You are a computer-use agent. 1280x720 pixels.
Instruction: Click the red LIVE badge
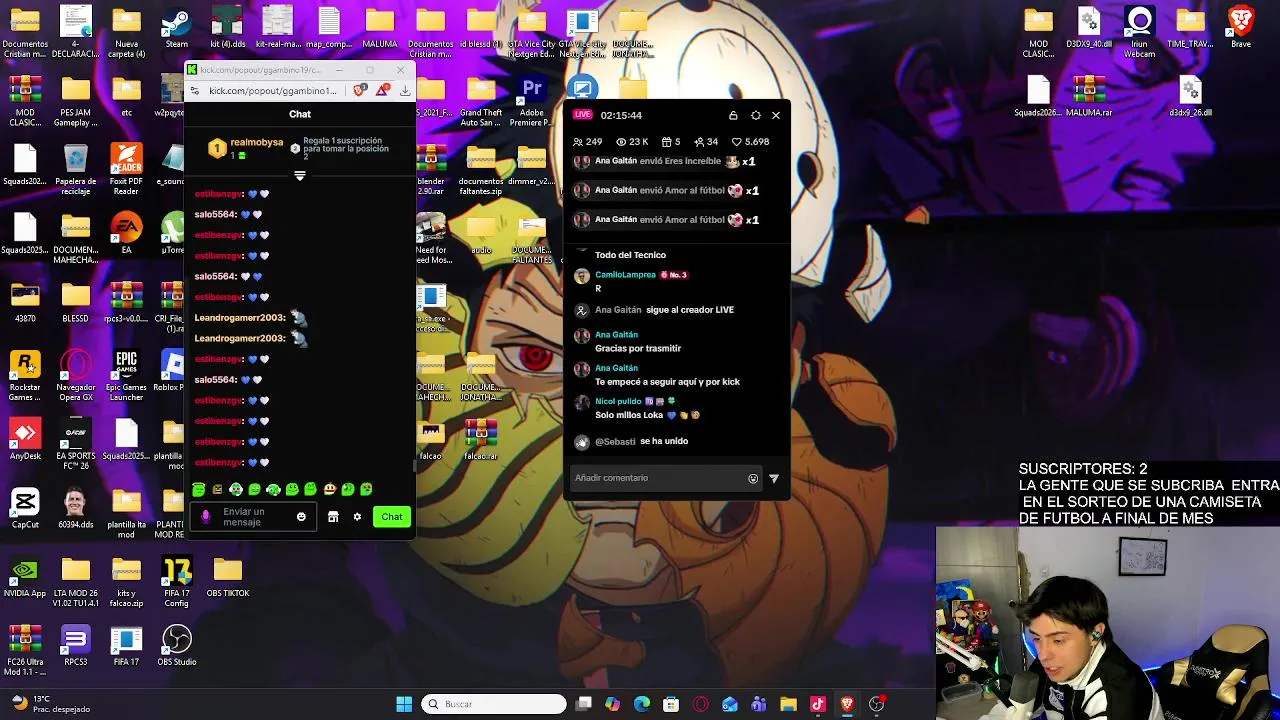[582, 115]
